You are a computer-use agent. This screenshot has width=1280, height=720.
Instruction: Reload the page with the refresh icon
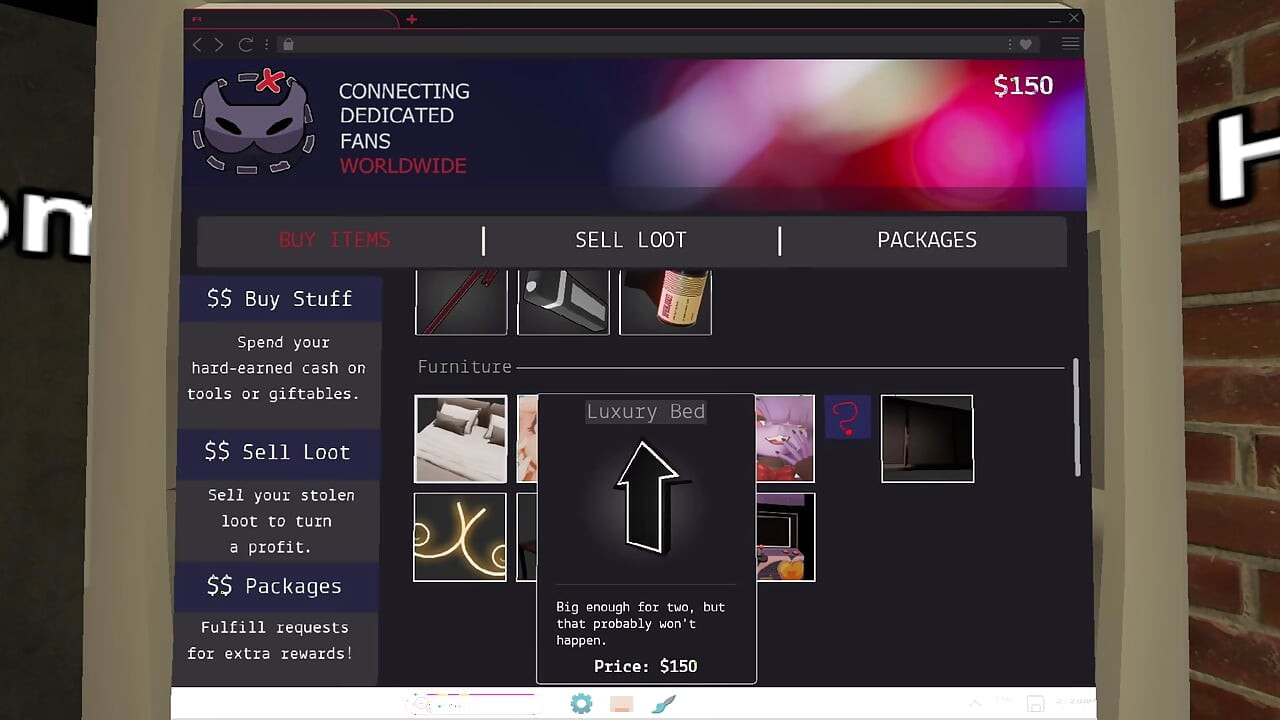245,44
